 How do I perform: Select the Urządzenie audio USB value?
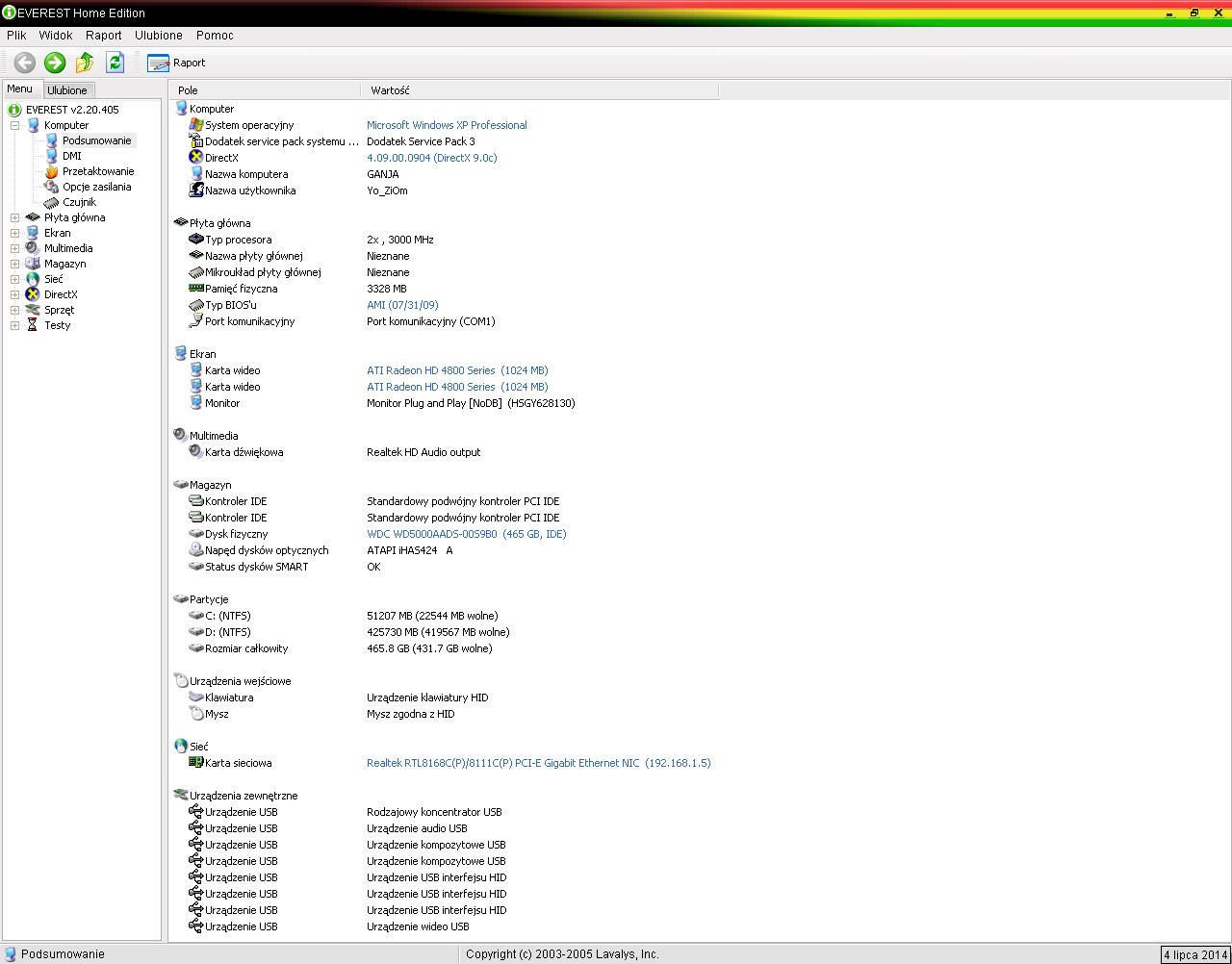[x=417, y=828]
